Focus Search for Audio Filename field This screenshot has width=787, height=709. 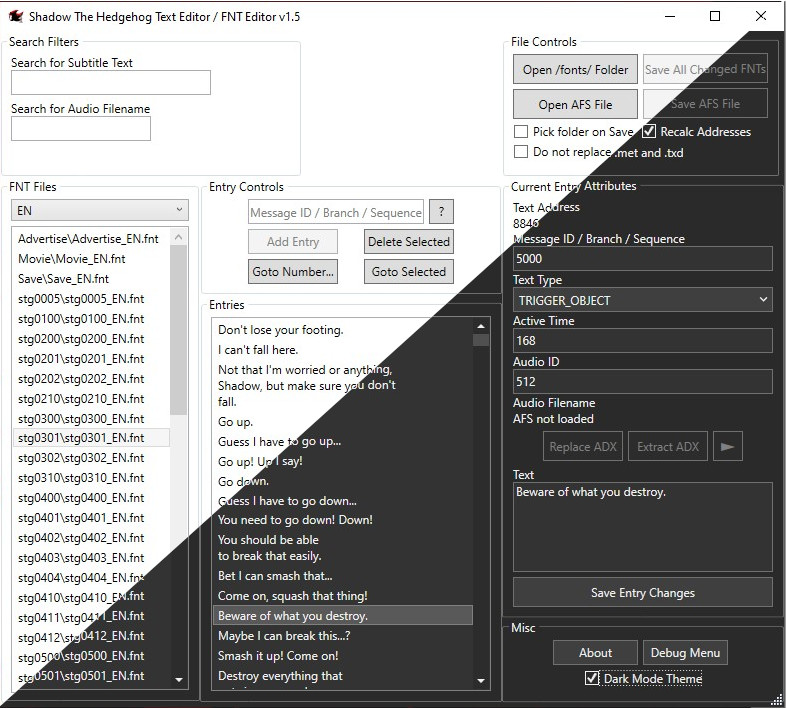[x=81, y=128]
